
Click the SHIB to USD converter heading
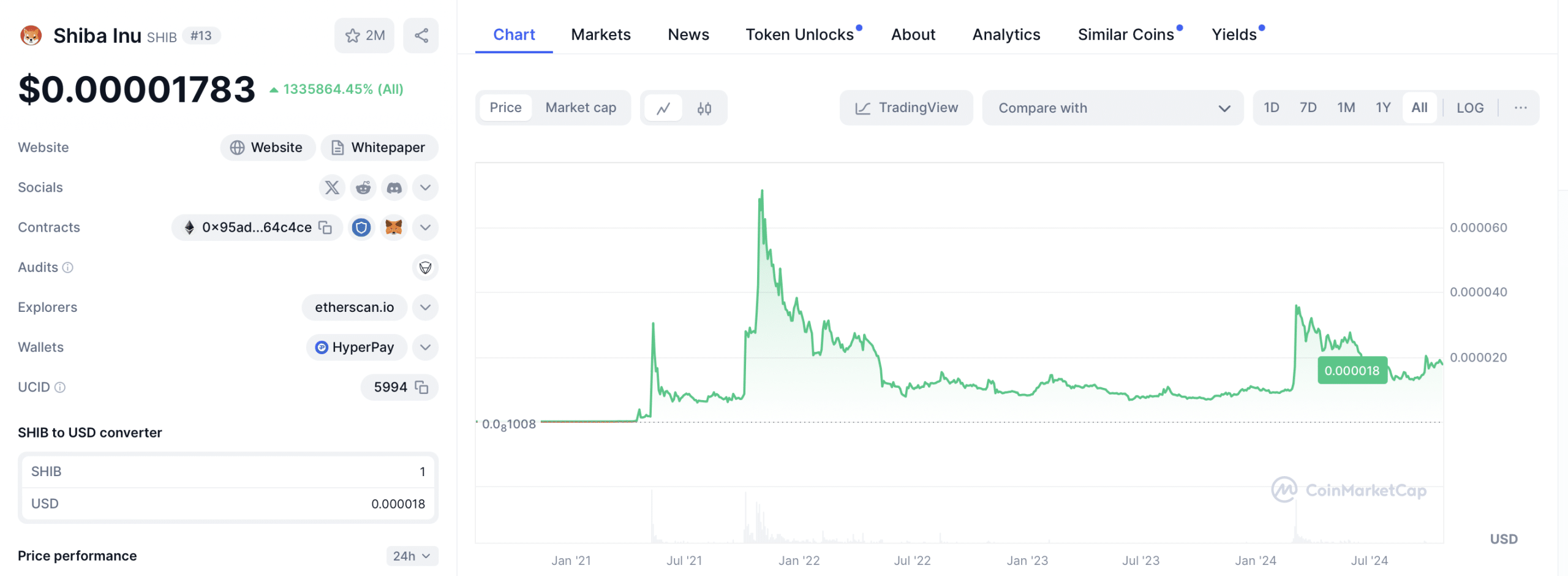90,433
